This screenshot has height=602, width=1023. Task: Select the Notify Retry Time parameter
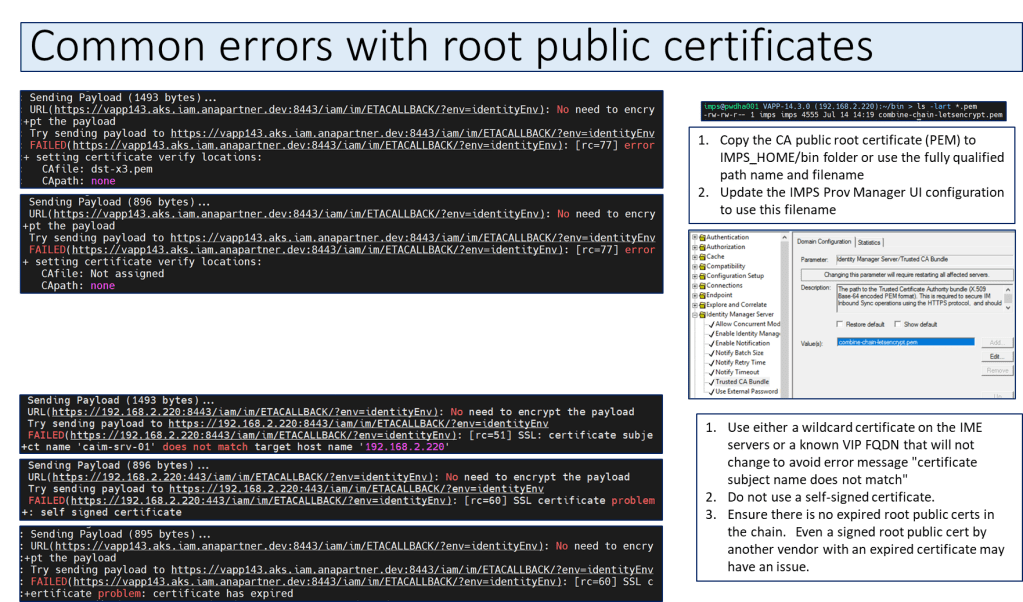(x=741, y=362)
